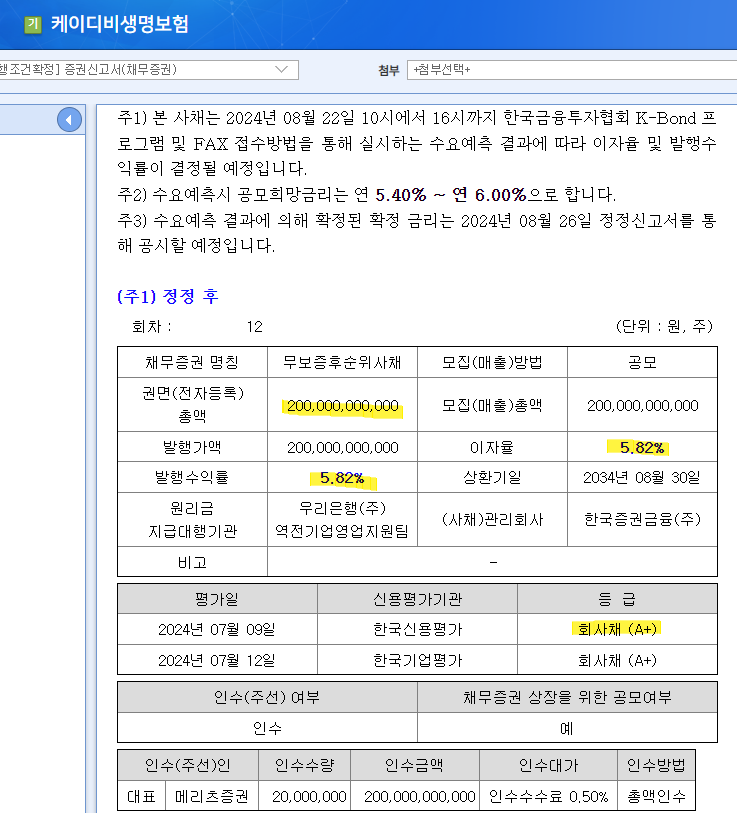Screen dimensions: 737x813
Task: Click the green 기 company badge icon
Action: [x=33, y=24]
